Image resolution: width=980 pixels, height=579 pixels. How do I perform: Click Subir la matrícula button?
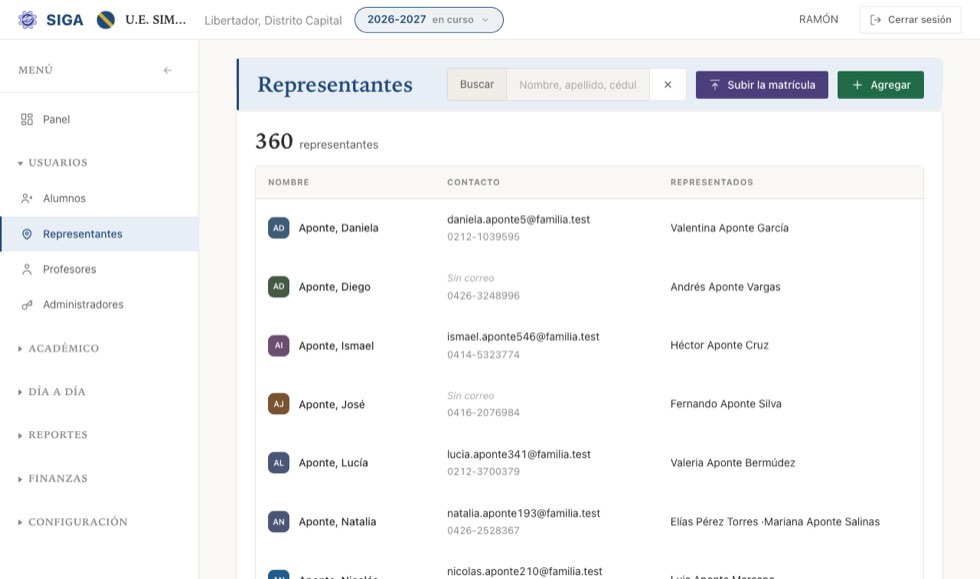point(762,85)
